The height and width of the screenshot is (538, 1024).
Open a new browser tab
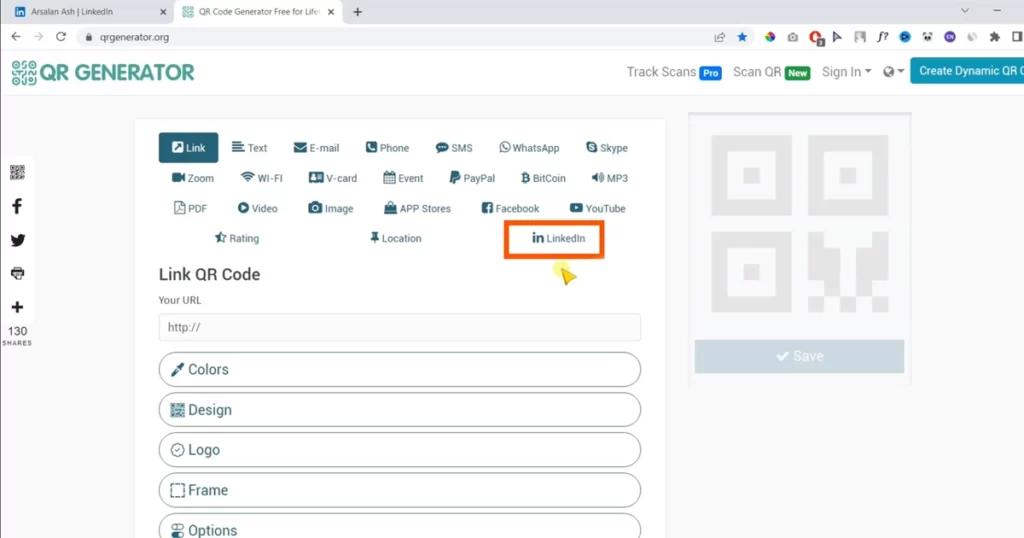[x=357, y=12]
